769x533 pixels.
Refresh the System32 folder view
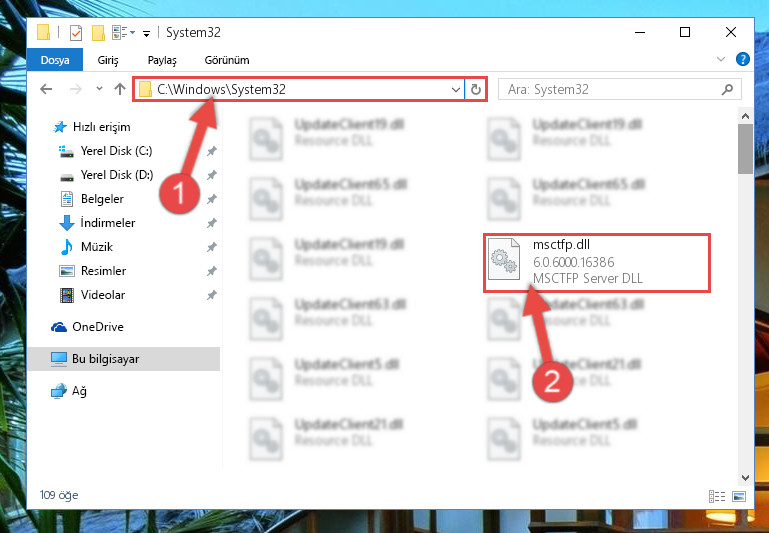coord(476,90)
